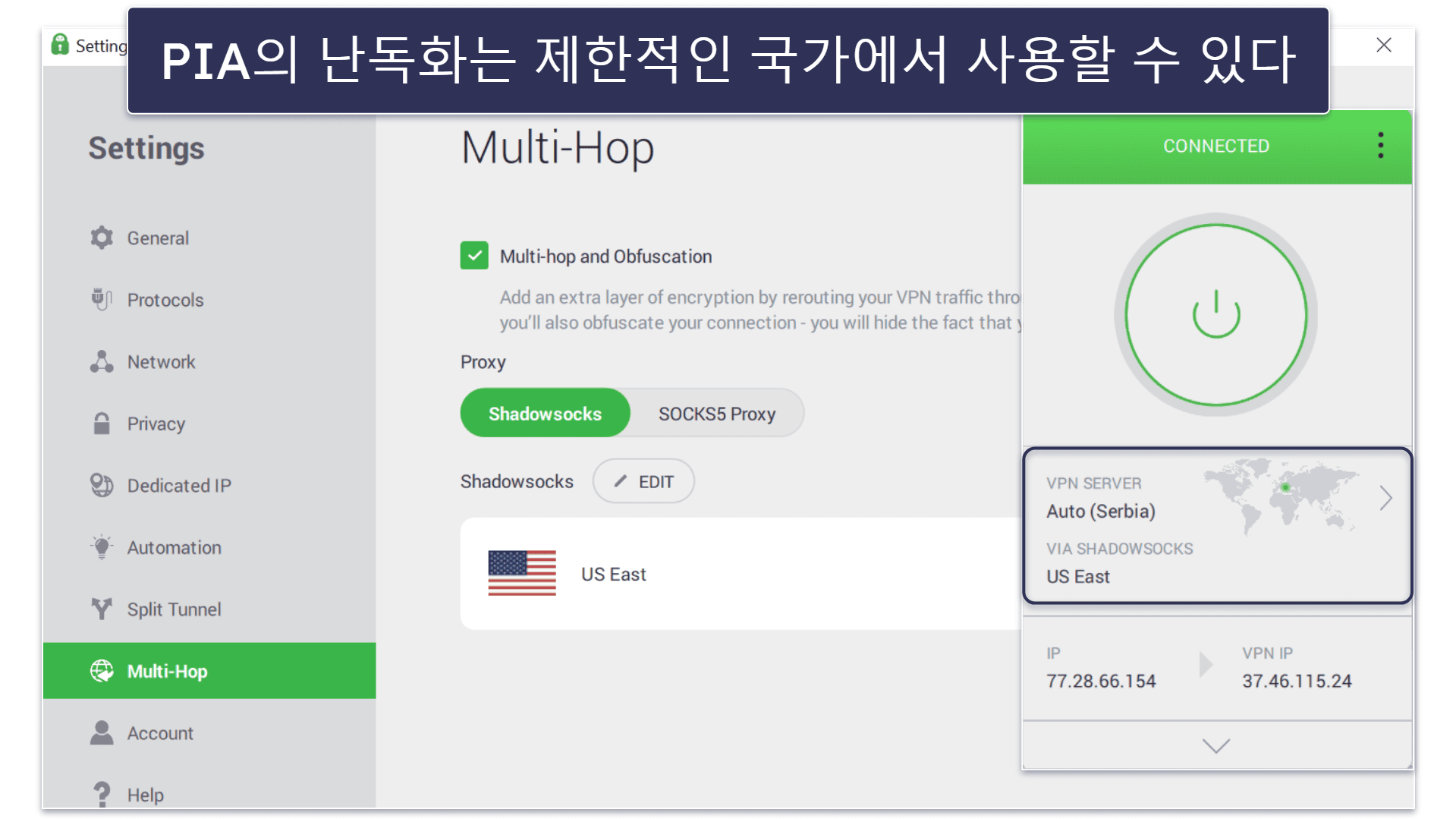Click the CONNECTED status header
The width and height of the screenshot is (1456, 819).
coord(1216,146)
